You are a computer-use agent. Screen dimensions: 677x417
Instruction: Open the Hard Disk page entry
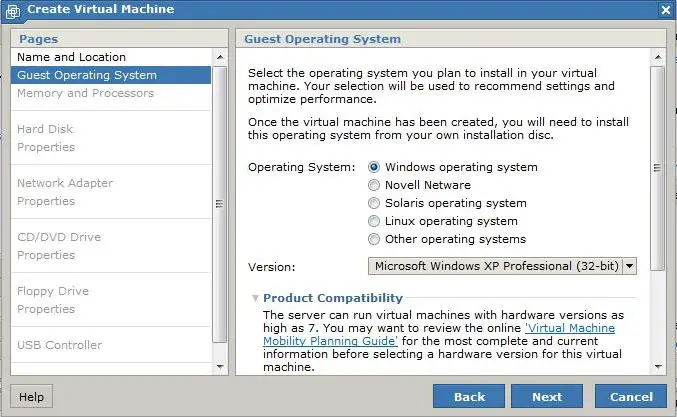pos(45,129)
